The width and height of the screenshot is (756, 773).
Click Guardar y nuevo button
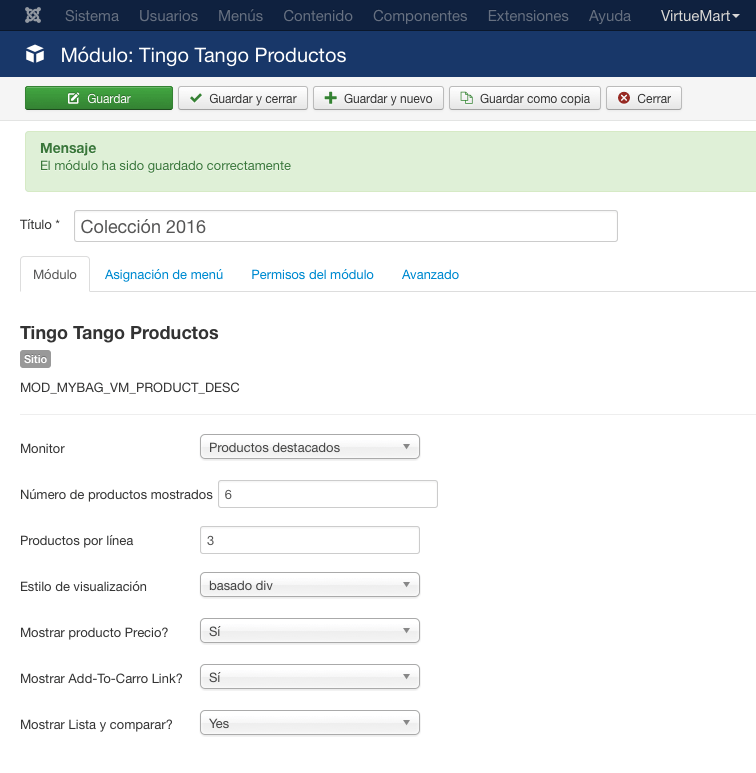[x=378, y=98]
